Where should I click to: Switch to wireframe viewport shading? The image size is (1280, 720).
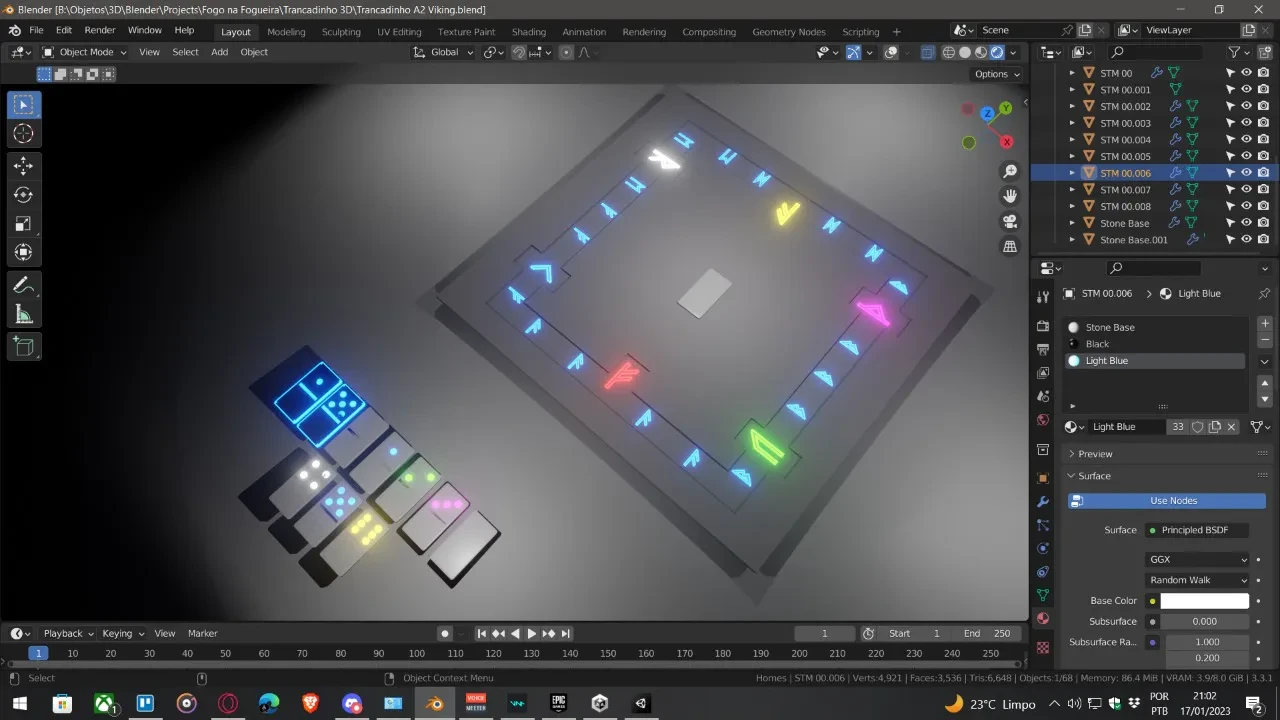pos(949,52)
